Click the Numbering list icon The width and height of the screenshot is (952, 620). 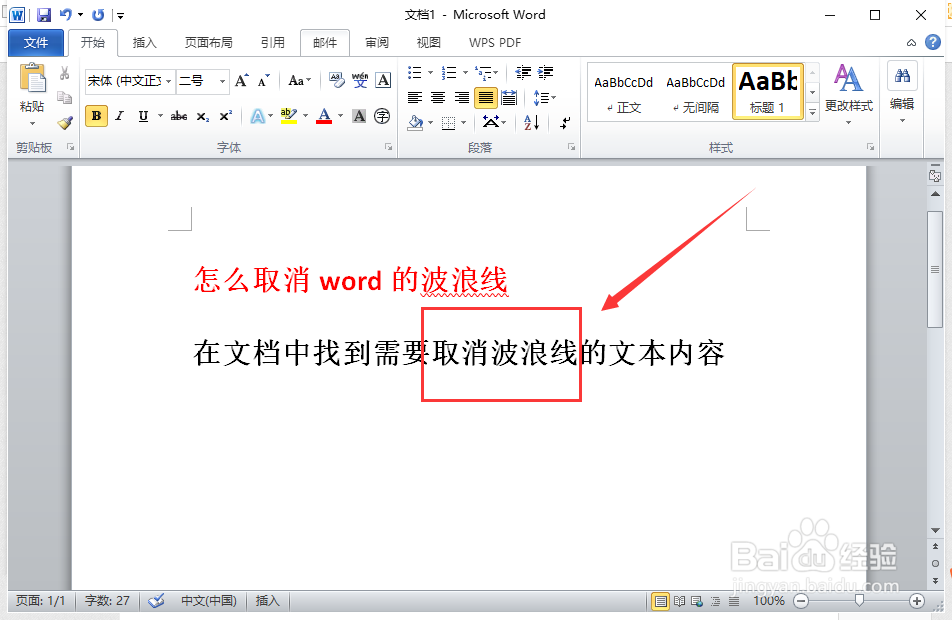click(x=449, y=73)
